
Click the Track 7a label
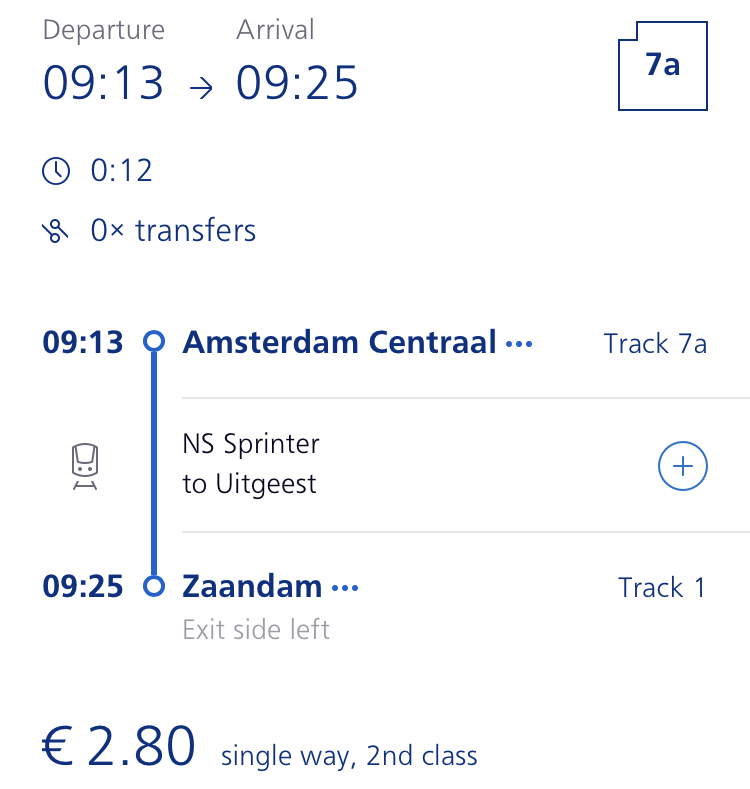pyautogui.click(x=655, y=344)
